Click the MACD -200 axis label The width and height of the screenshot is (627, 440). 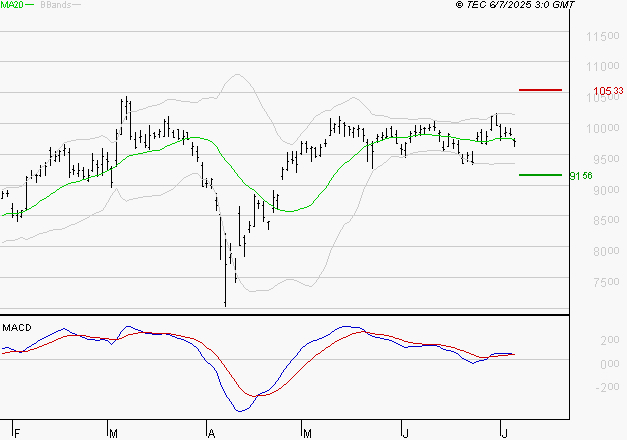(x=607, y=387)
